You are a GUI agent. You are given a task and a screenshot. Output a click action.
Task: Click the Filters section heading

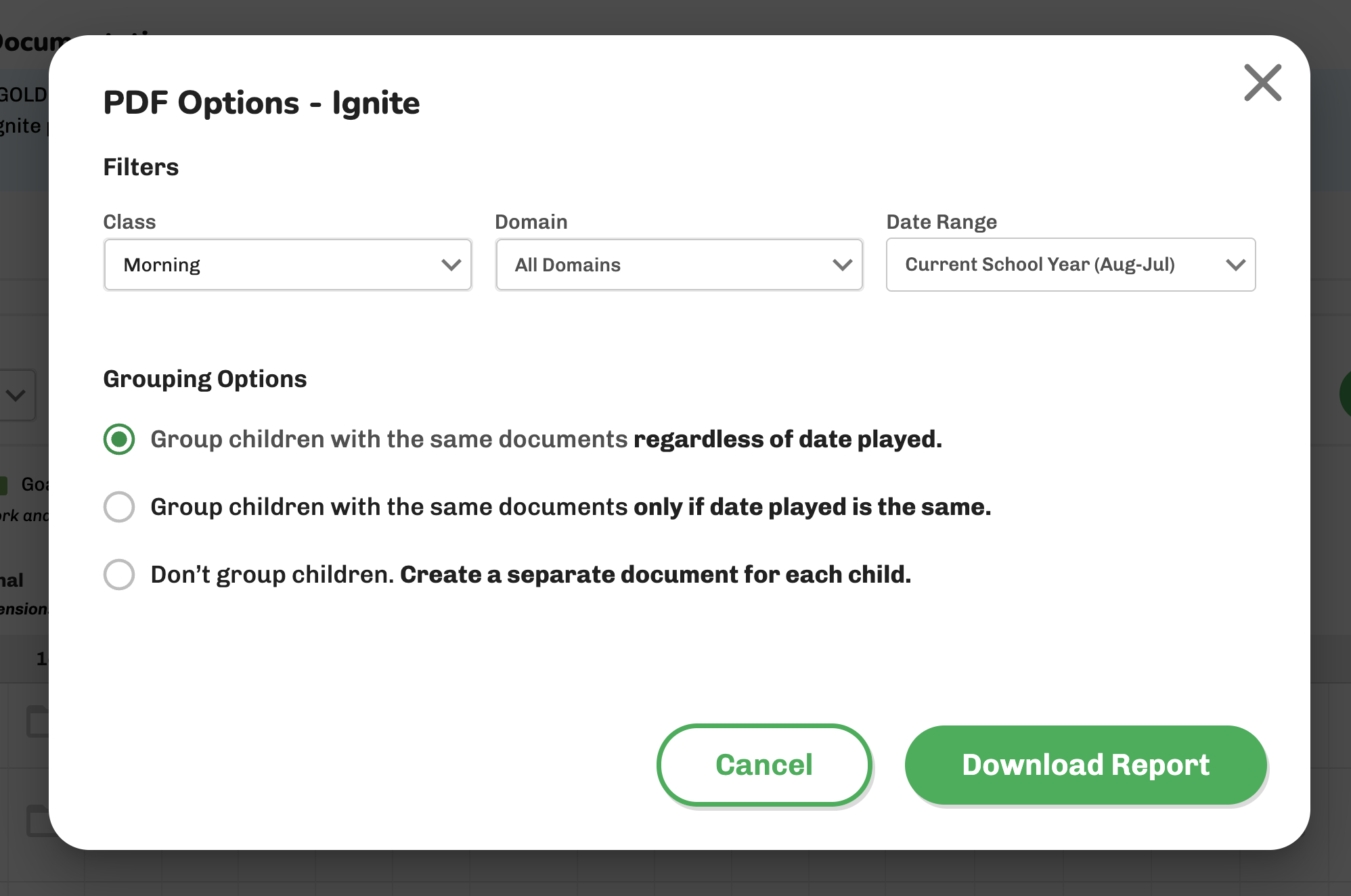(x=141, y=167)
